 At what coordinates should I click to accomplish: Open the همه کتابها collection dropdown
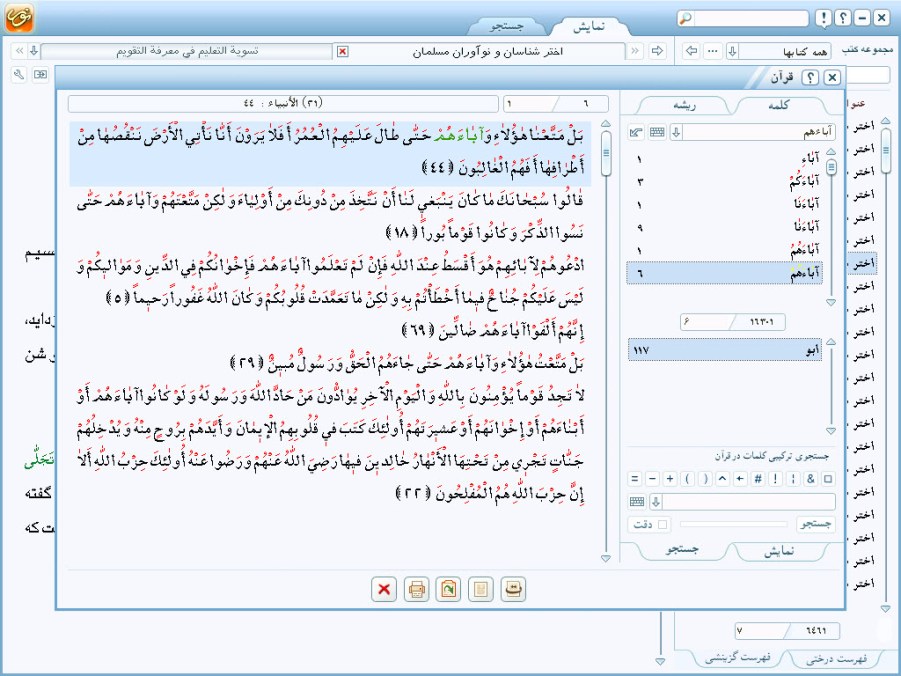[733, 51]
